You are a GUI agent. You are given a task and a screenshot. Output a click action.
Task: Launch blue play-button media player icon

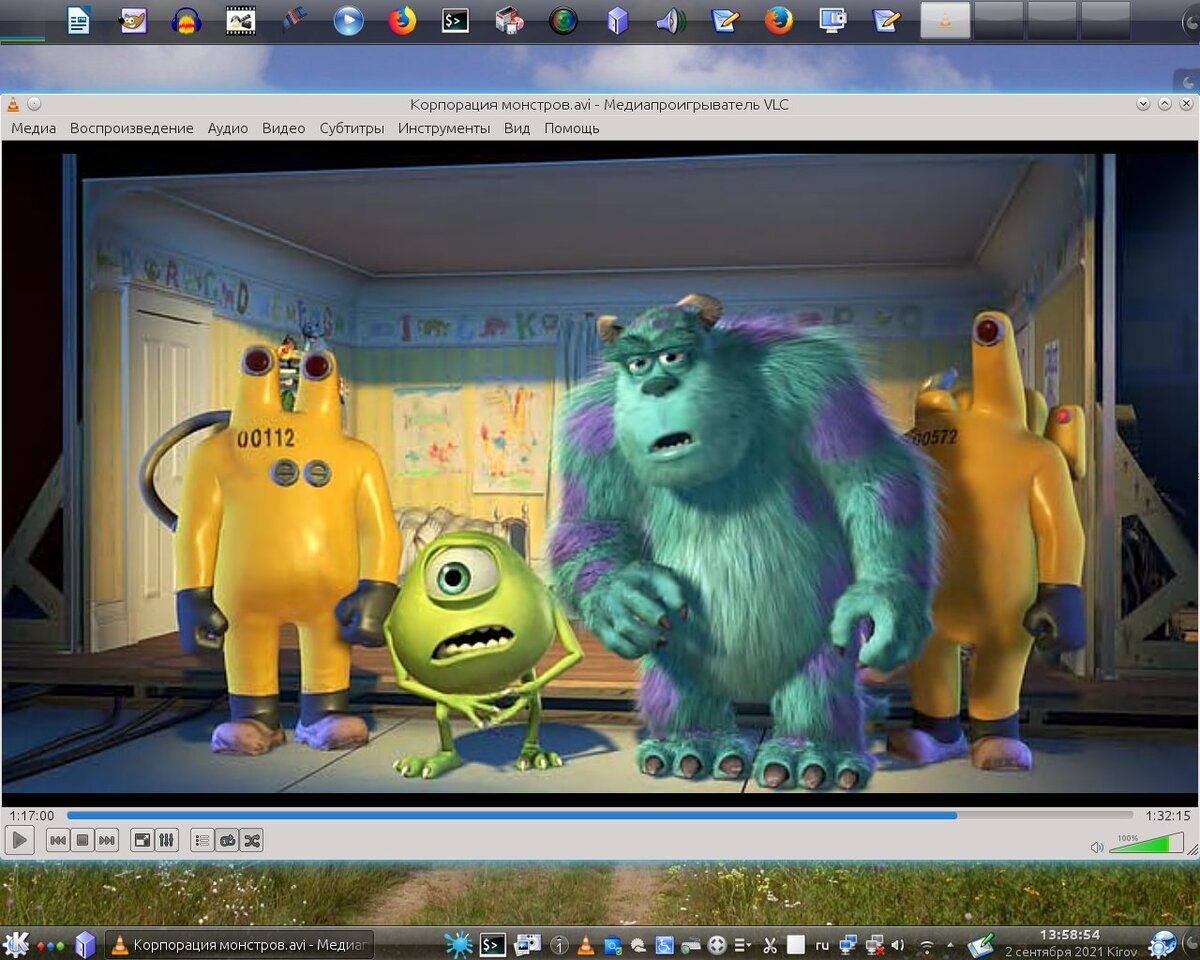click(348, 20)
